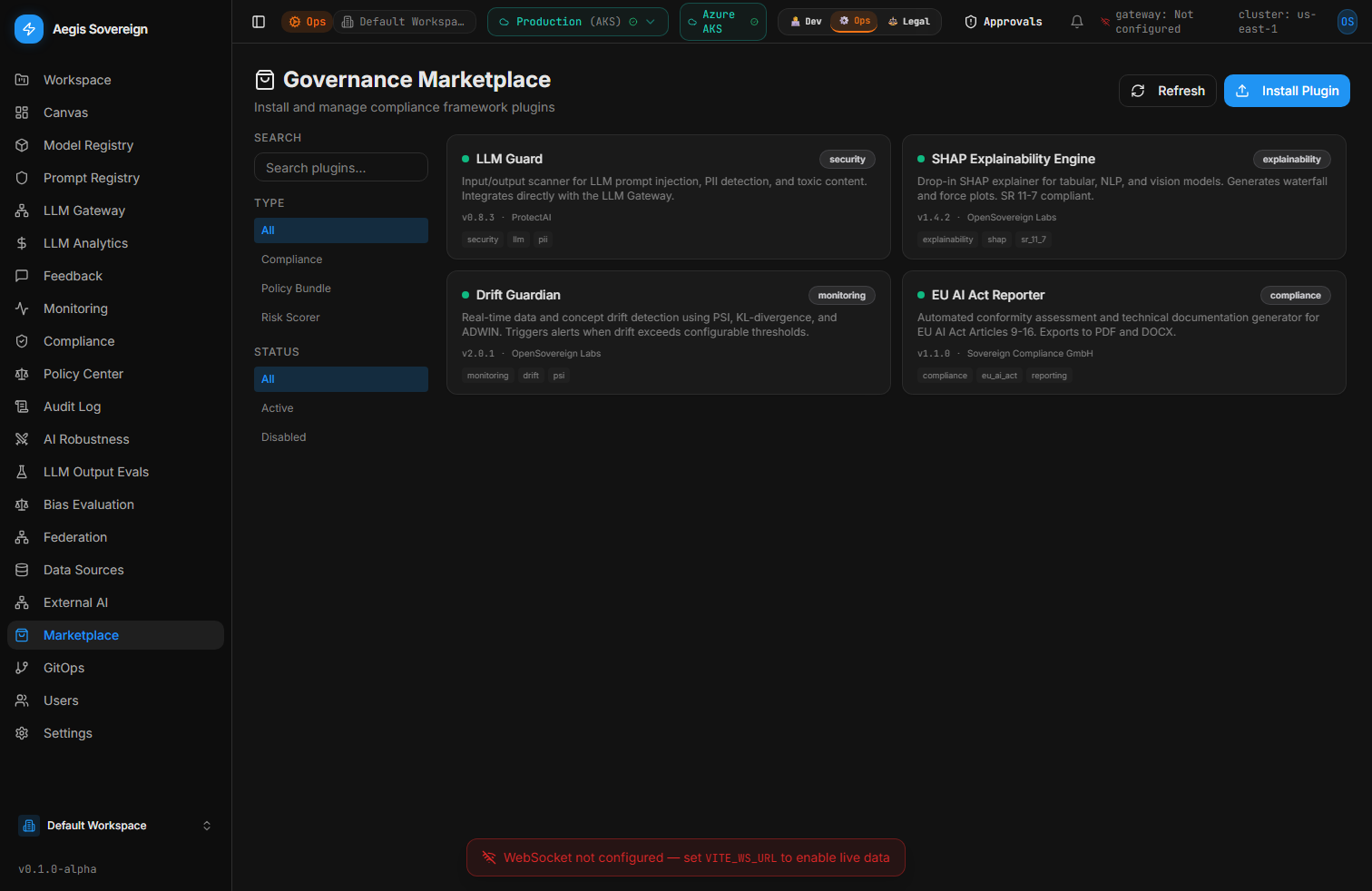Open Compliance shield-check icon
The image size is (1372, 891).
(x=22, y=341)
